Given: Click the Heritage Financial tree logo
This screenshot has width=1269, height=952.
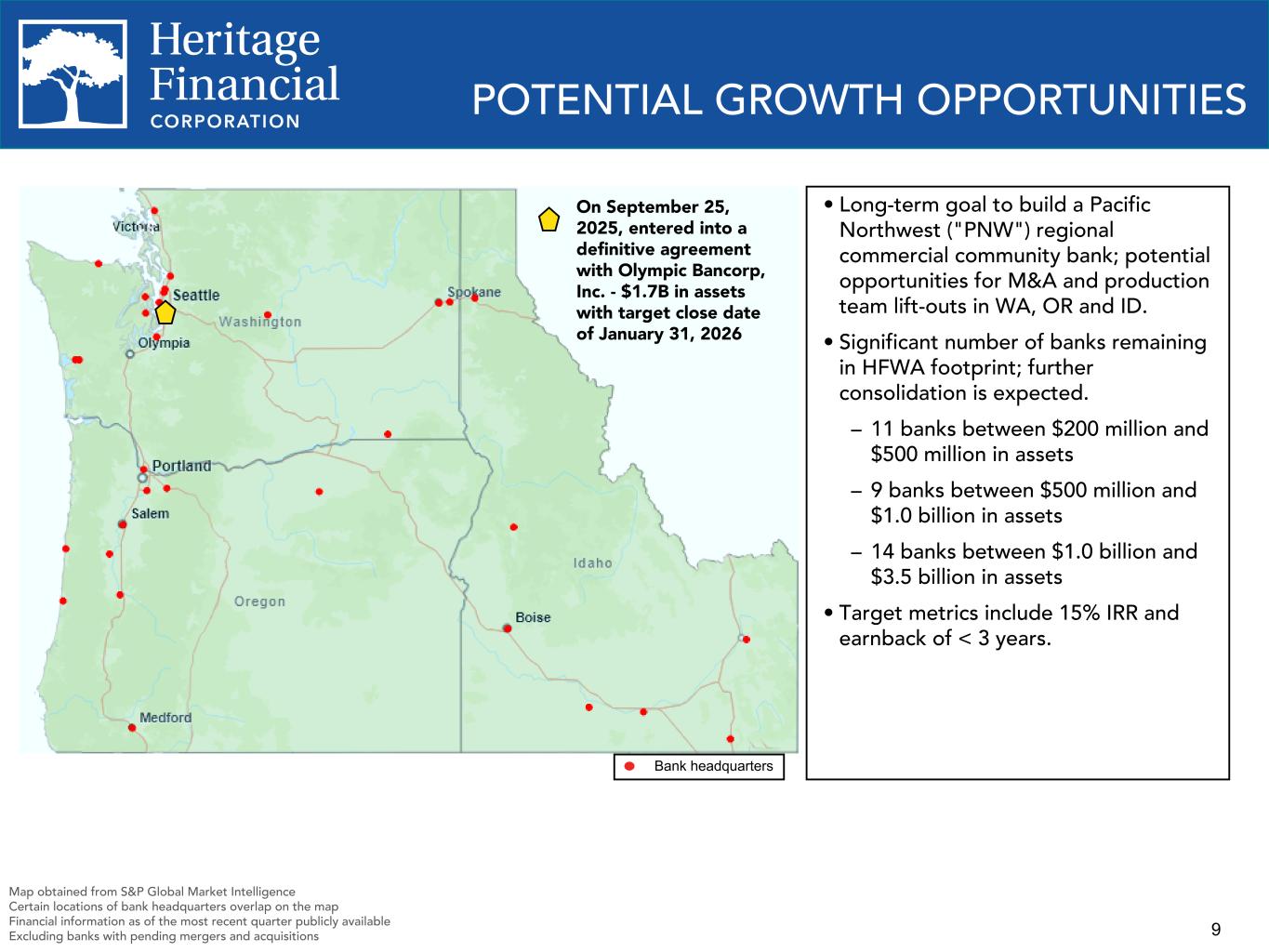Looking at the screenshot, I should pyautogui.click(x=73, y=74).
